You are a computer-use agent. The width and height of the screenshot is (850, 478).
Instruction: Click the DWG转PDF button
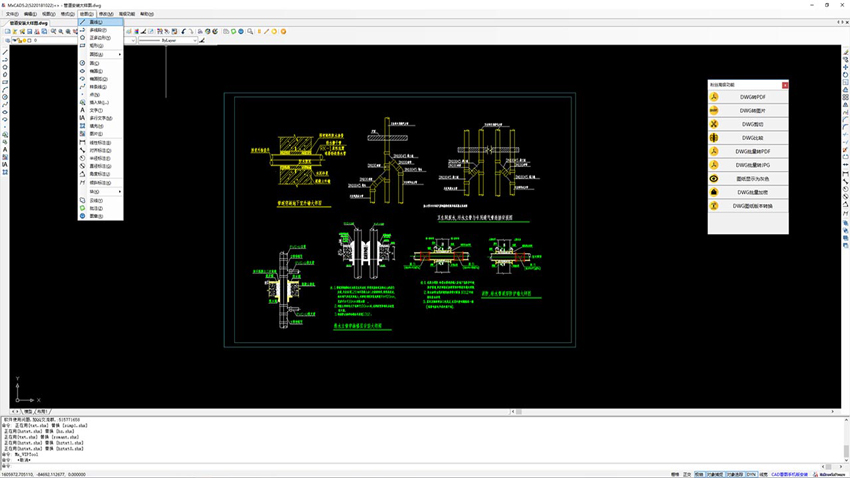tap(748, 97)
